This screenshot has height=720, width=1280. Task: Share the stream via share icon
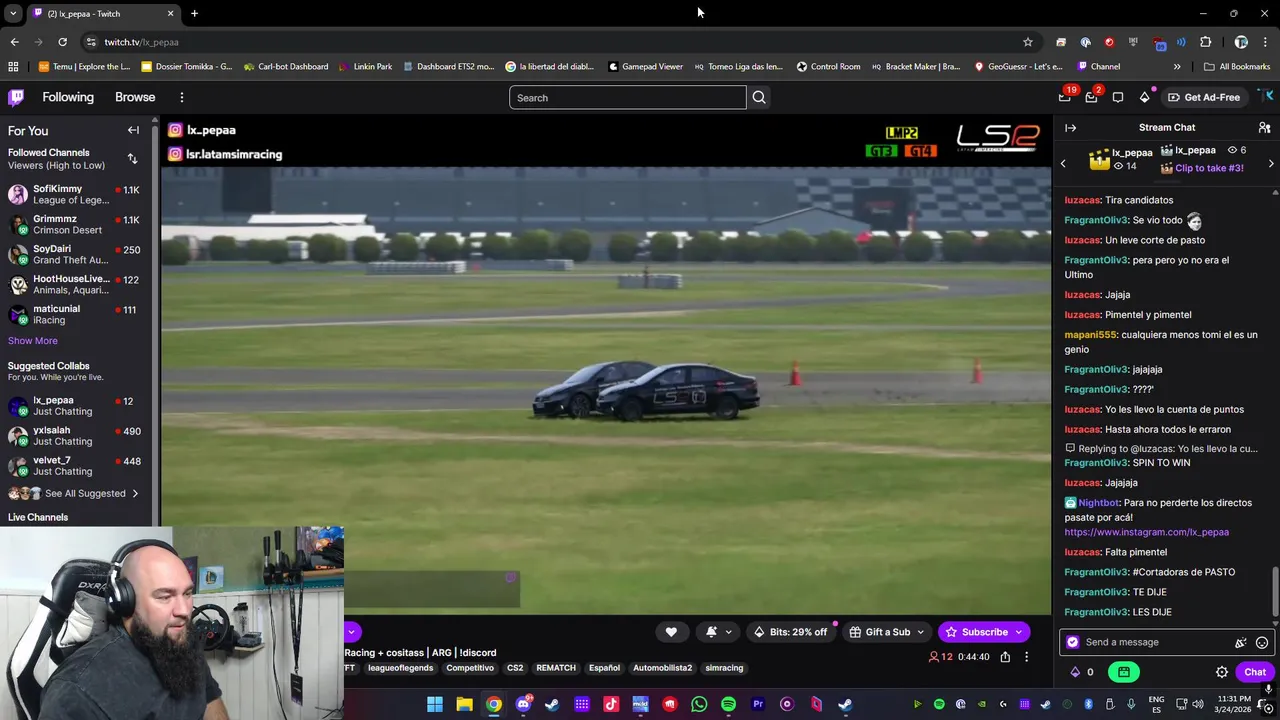[1005, 657]
